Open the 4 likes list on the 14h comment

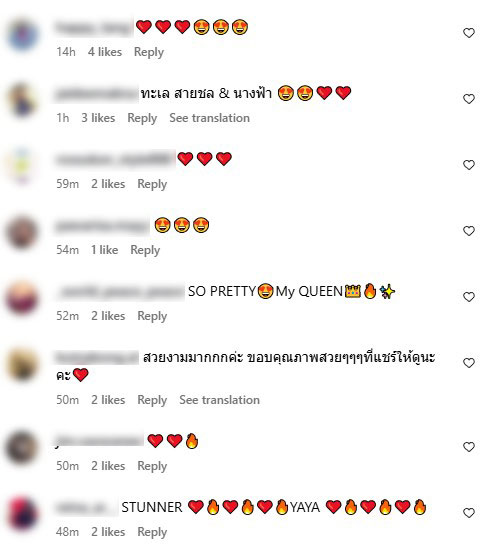tap(105, 52)
